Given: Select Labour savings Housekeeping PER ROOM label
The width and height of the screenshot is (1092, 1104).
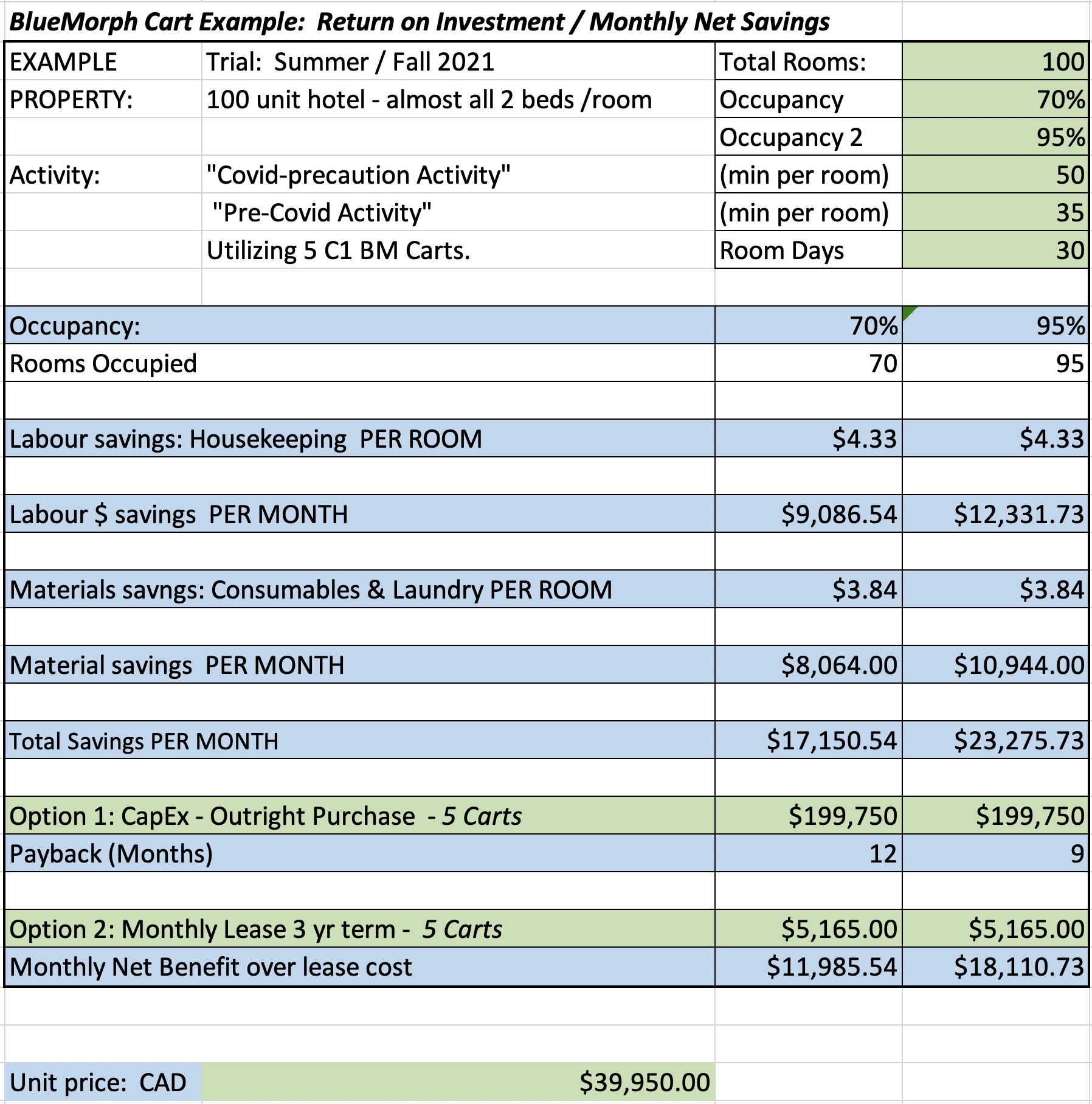Looking at the screenshot, I should 360,439.
